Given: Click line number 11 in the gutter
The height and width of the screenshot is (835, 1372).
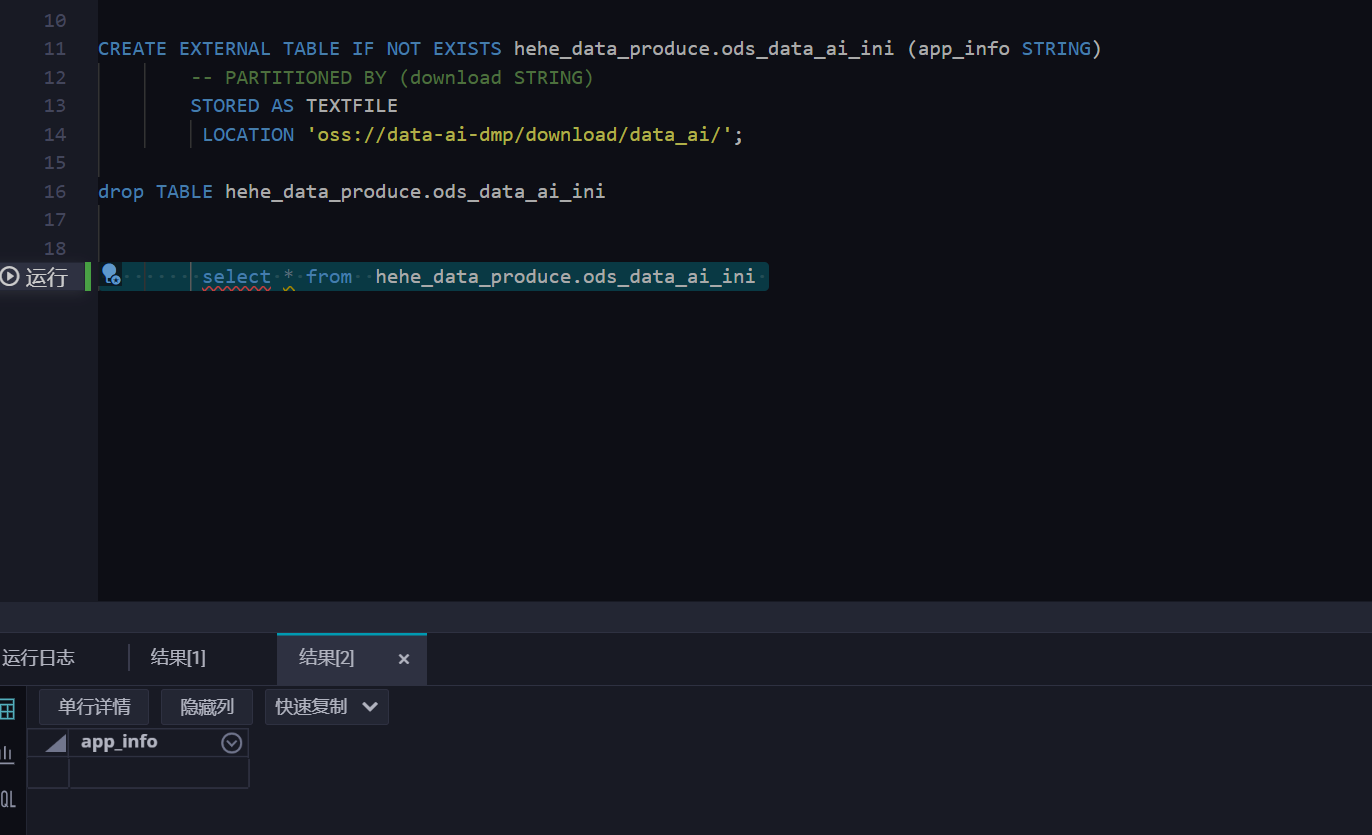Looking at the screenshot, I should tap(55, 49).
